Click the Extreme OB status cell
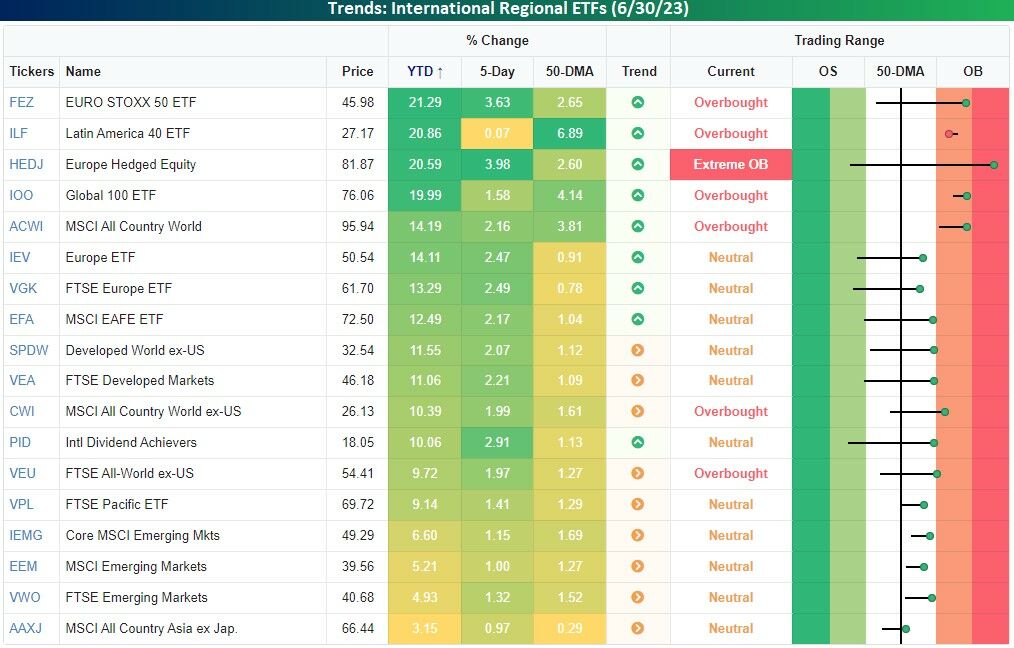Viewport: 1014px width, 648px height. coord(731,164)
